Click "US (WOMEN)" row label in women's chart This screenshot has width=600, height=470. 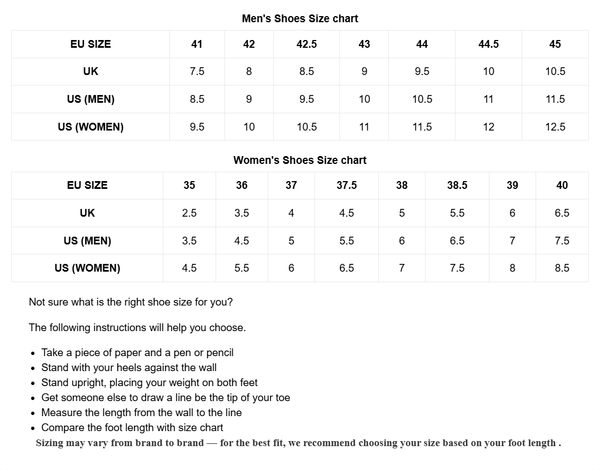coord(87,268)
